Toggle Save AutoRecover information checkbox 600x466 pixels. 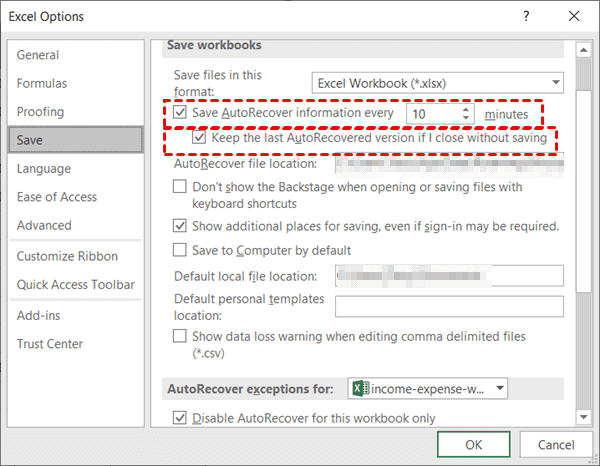[x=180, y=114]
